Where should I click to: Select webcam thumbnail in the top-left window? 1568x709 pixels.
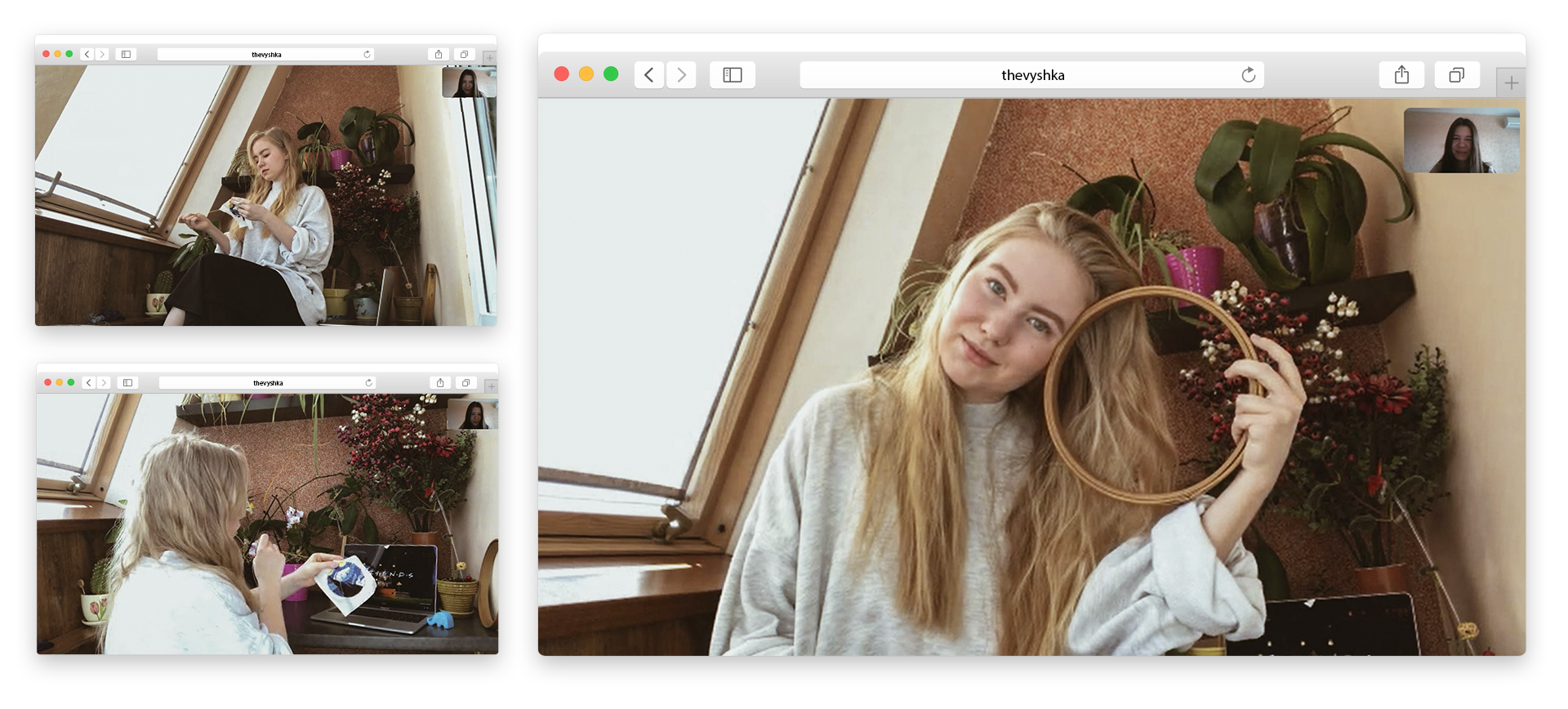(x=468, y=82)
